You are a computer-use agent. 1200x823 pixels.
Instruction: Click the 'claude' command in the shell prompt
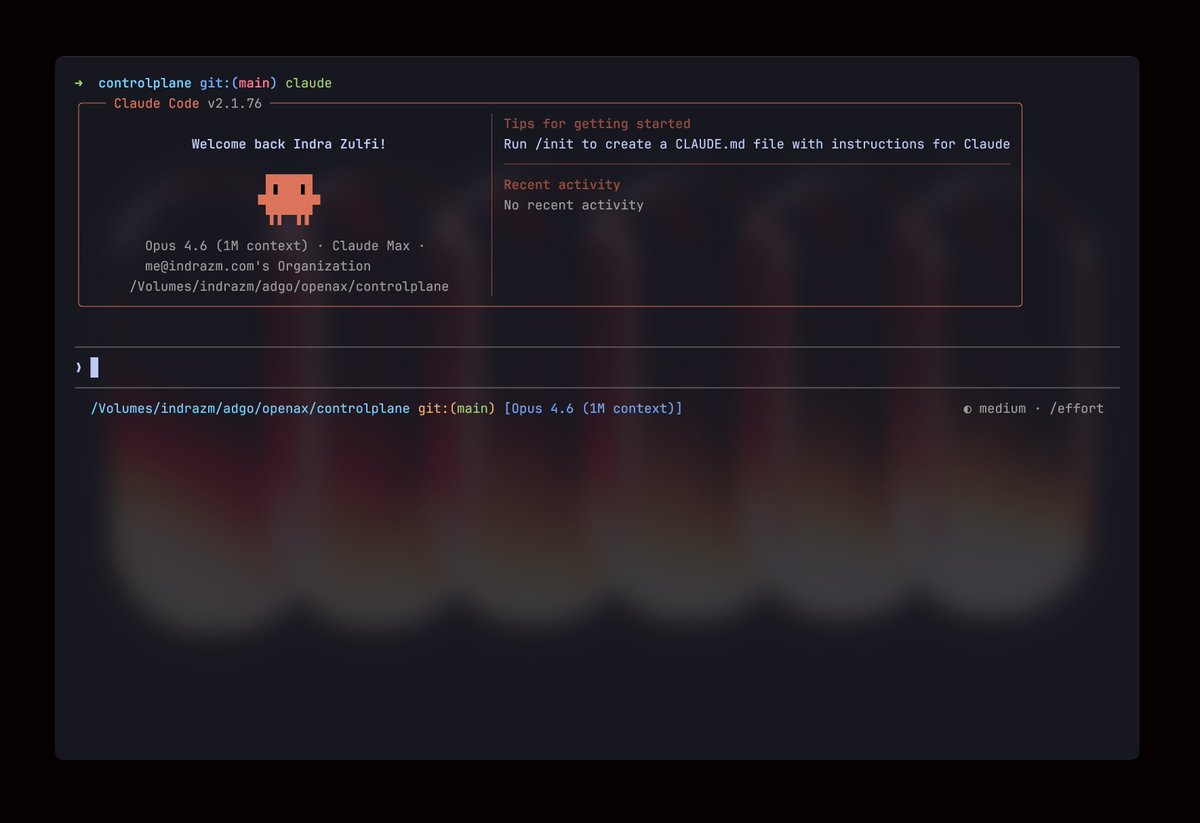tap(309, 83)
